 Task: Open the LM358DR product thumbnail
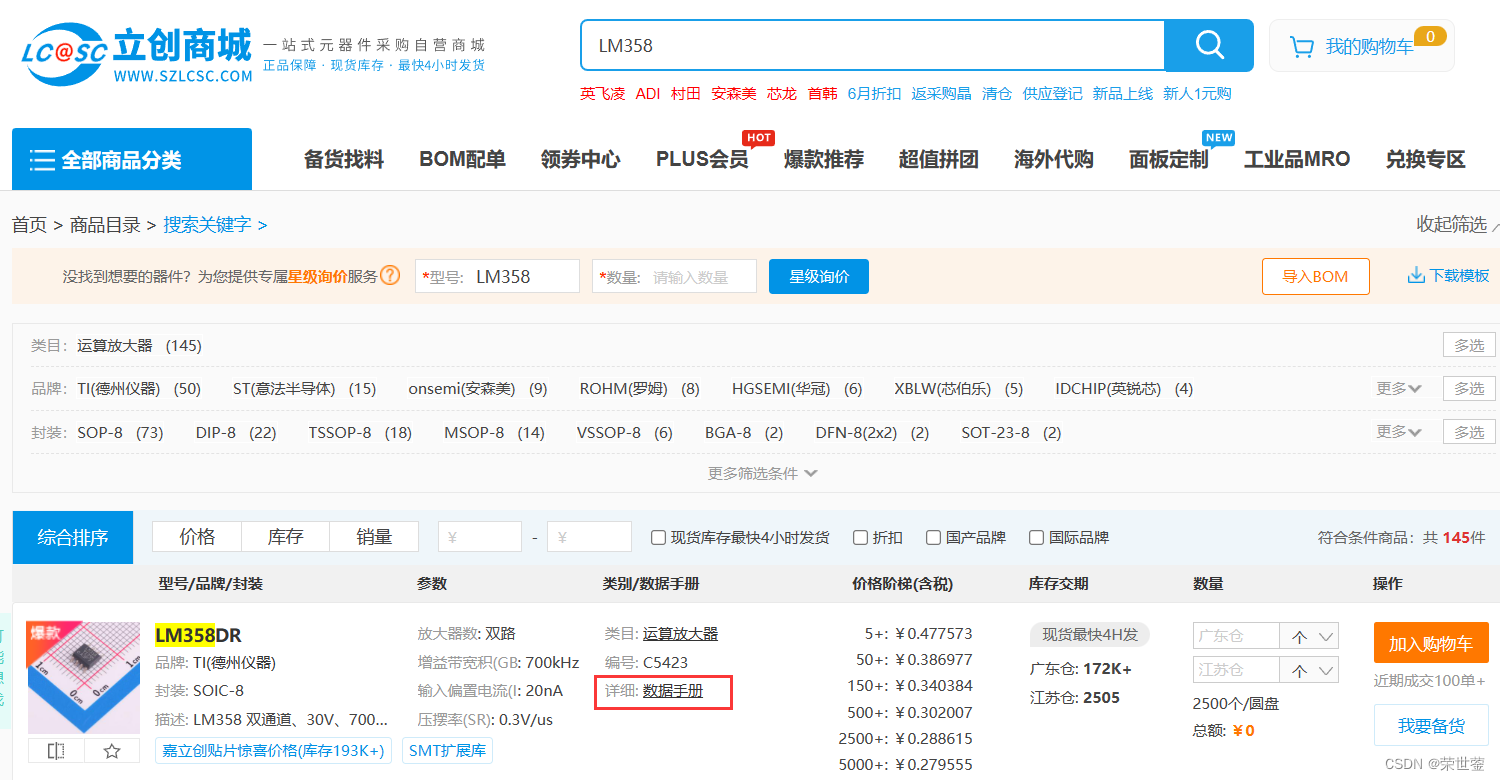(84, 678)
